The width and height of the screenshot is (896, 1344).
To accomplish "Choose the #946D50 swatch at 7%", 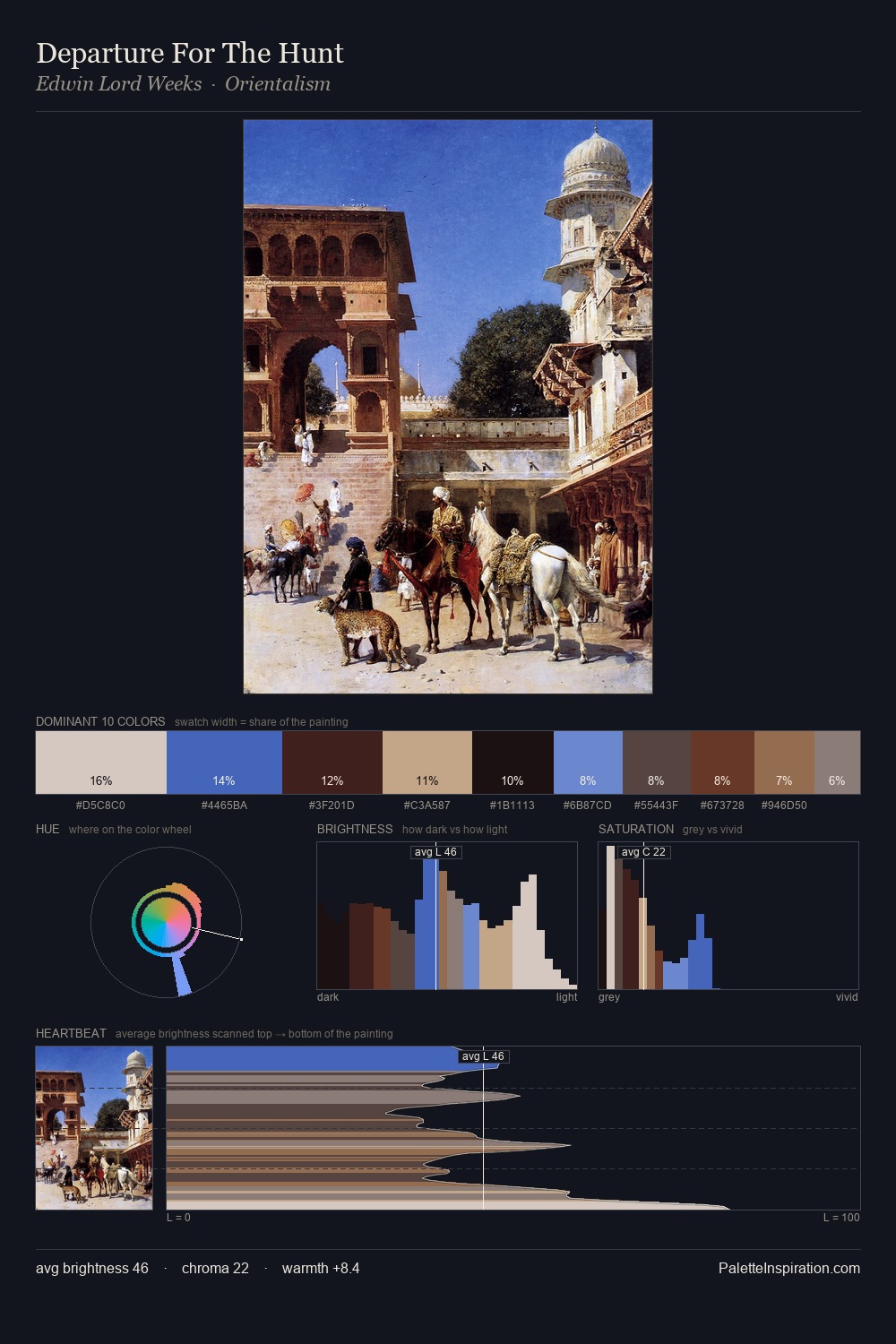I will coord(784,762).
